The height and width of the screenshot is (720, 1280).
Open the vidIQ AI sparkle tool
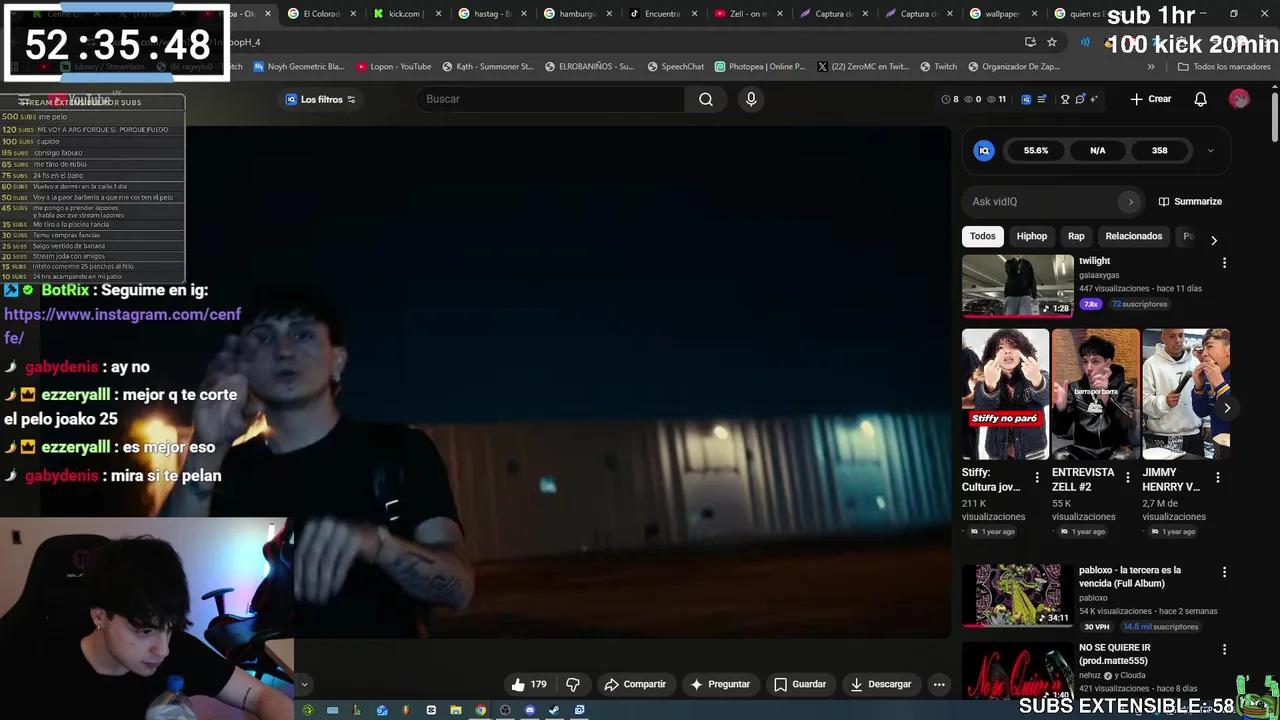pos(1093,98)
